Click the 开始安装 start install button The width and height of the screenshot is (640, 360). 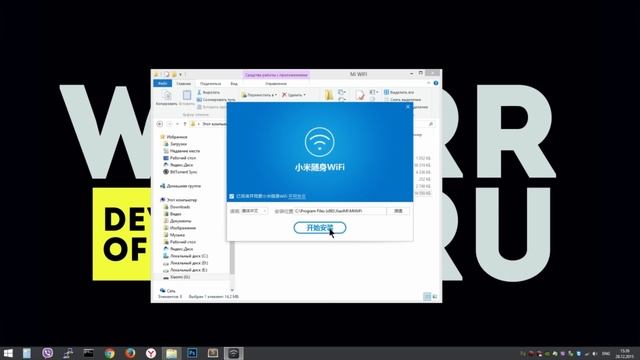(x=320, y=227)
